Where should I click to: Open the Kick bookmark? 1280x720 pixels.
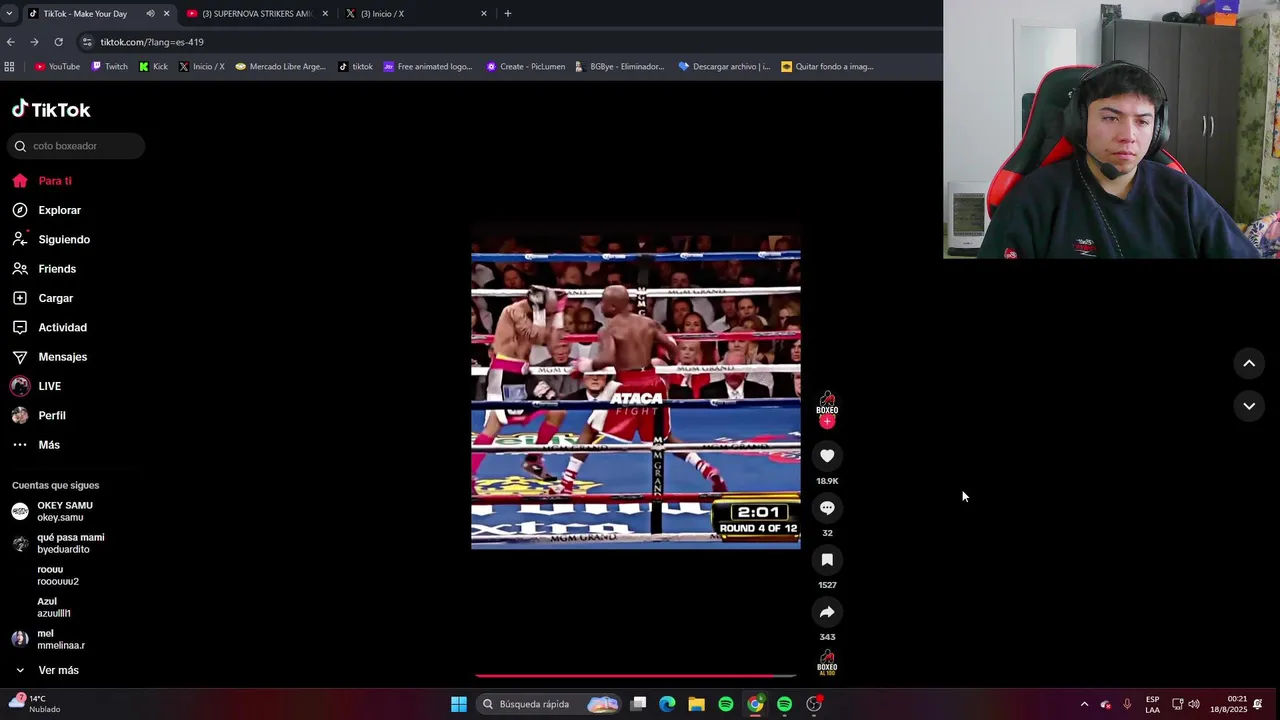tap(153, 67)
